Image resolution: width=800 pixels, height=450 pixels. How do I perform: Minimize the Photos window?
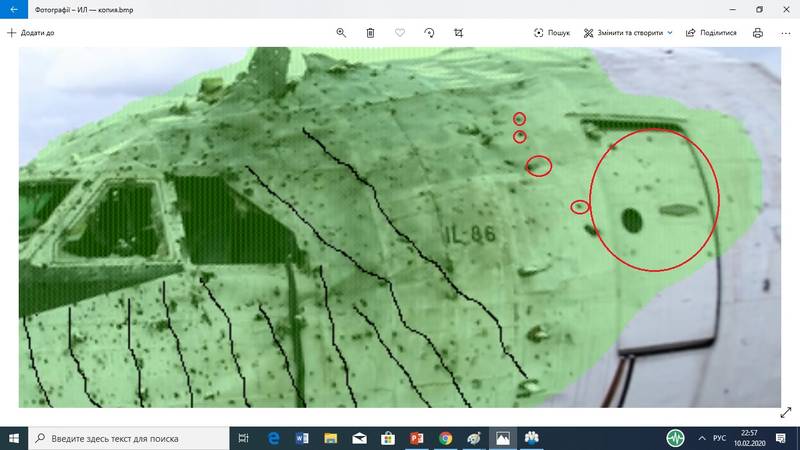tap(733, 9)
